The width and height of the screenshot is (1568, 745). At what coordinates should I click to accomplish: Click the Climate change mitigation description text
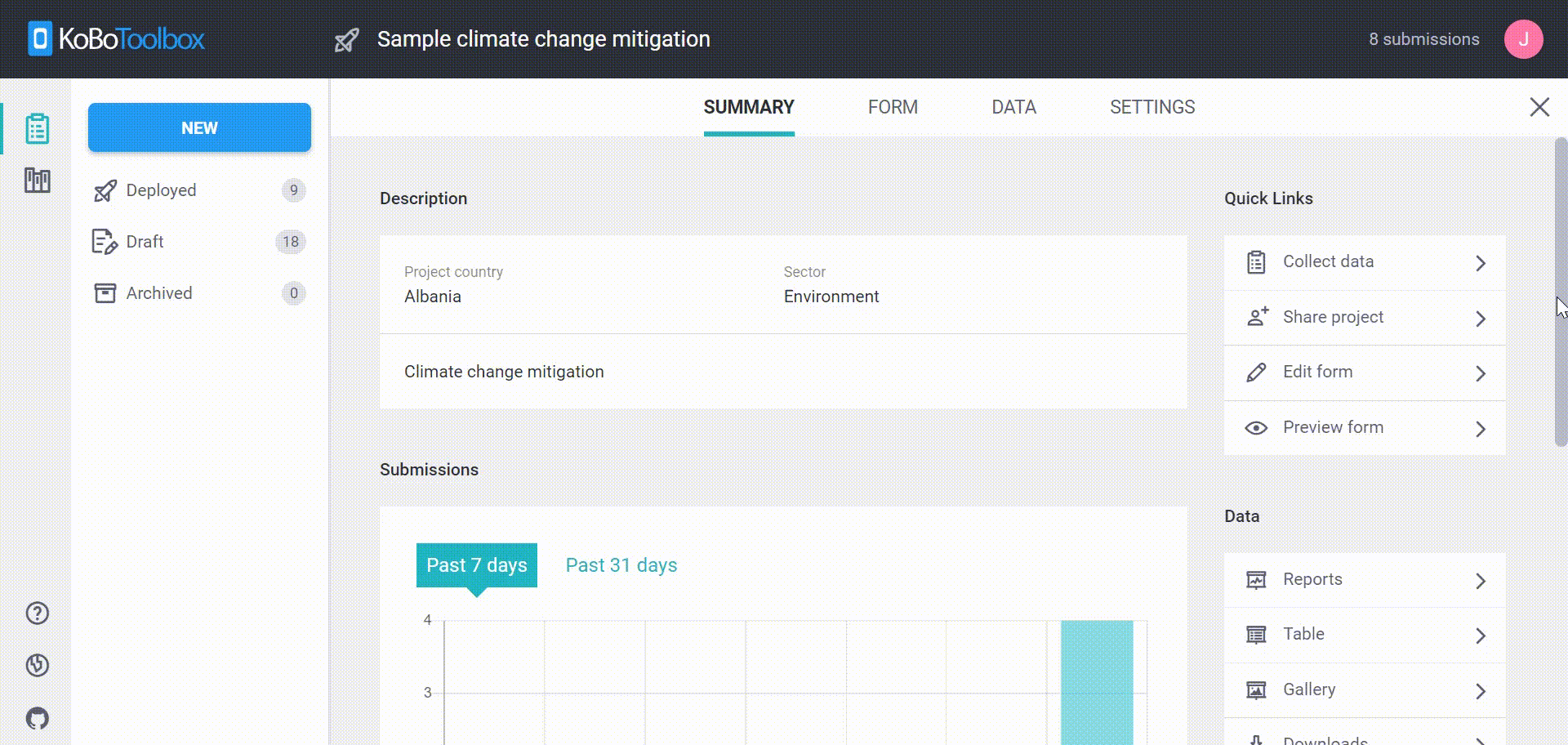point(504,372)
